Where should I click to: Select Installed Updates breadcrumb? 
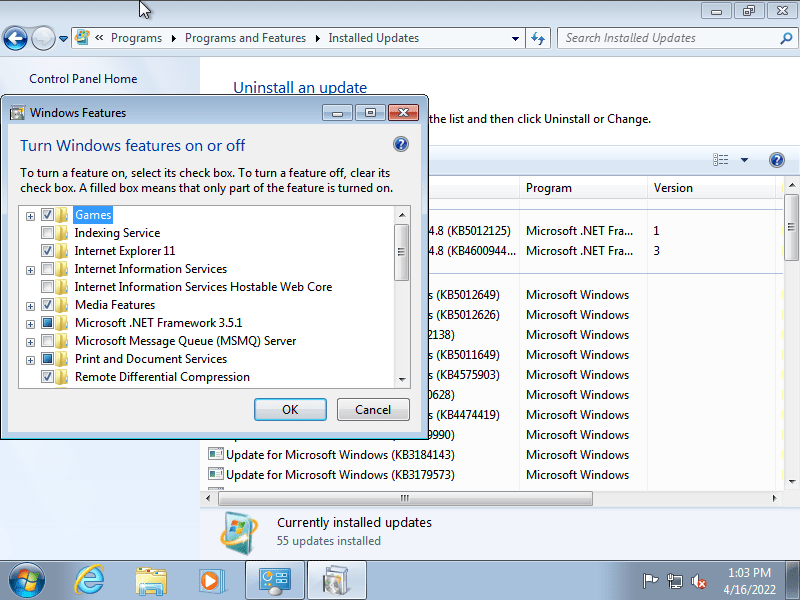(x=373, y=38)
